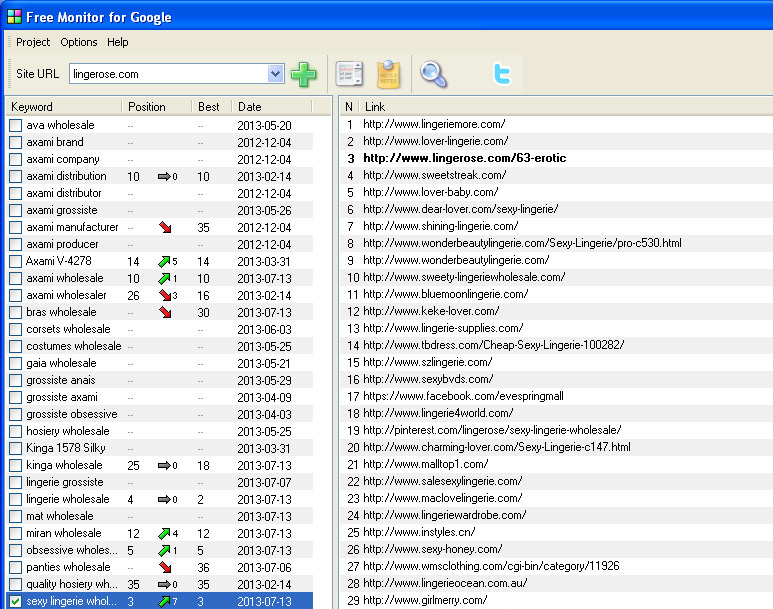Expand the Site URL dropdown arrow
The width and height of the screenshot is (773, 609).
click(276, 74)
